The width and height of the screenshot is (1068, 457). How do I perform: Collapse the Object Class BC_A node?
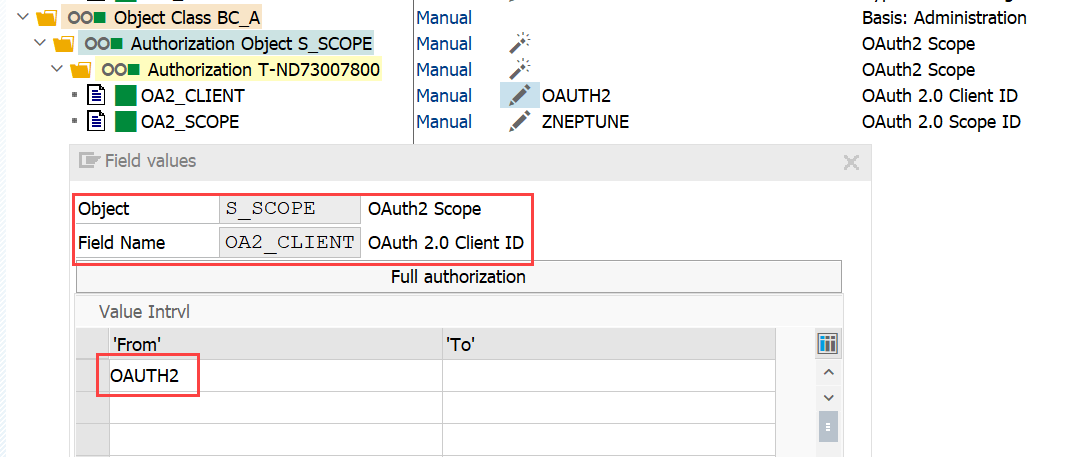(22, 16)
